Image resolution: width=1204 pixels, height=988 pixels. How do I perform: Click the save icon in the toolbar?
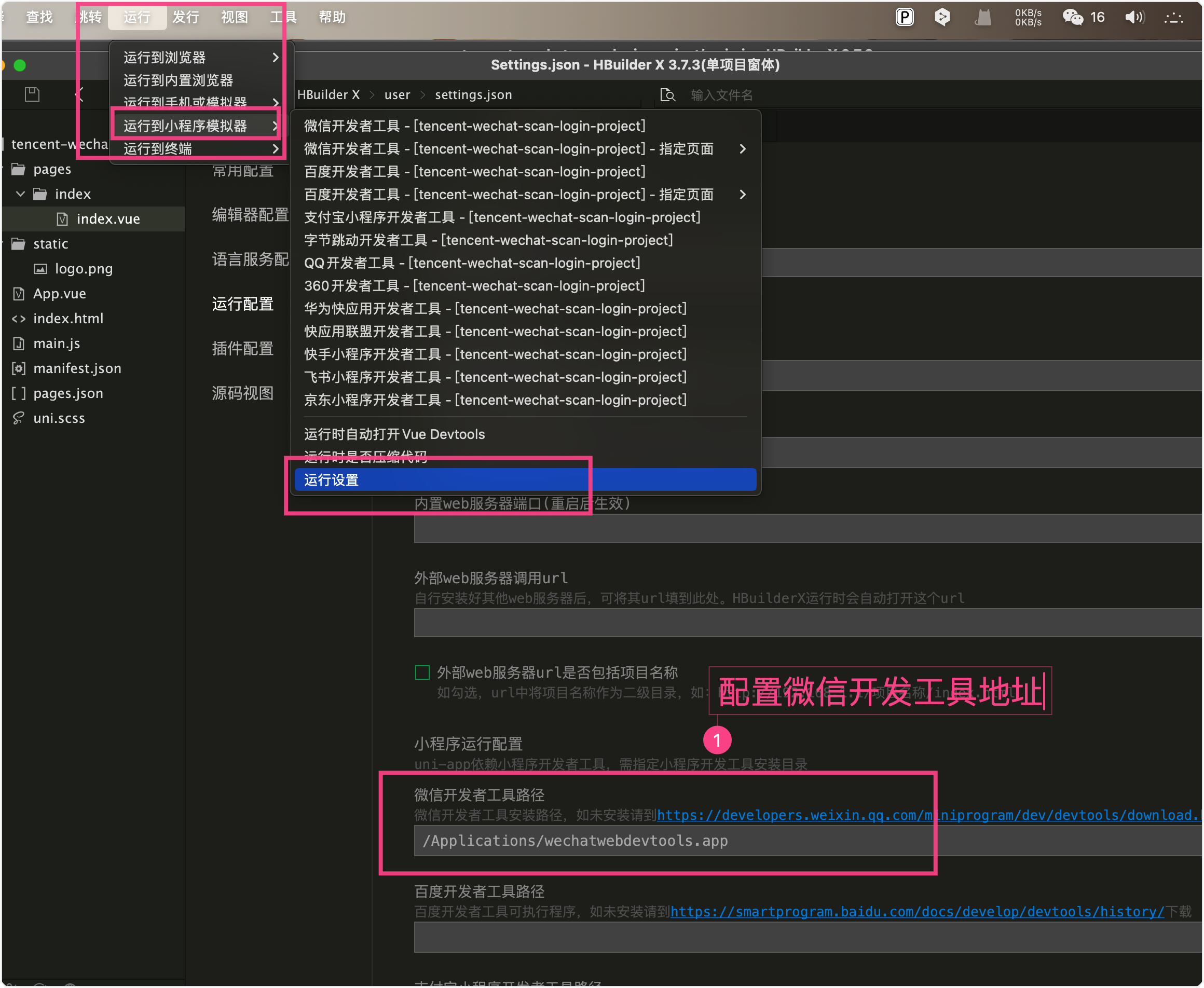pos(32,94)
